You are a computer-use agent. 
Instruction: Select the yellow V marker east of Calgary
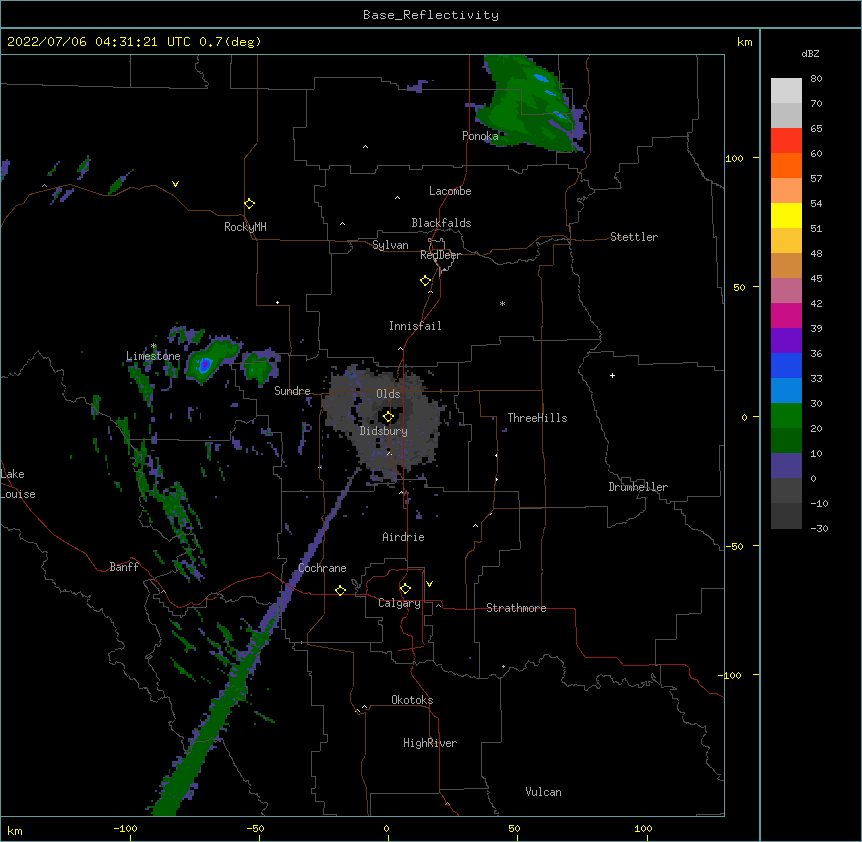click(x=429, y=584)
